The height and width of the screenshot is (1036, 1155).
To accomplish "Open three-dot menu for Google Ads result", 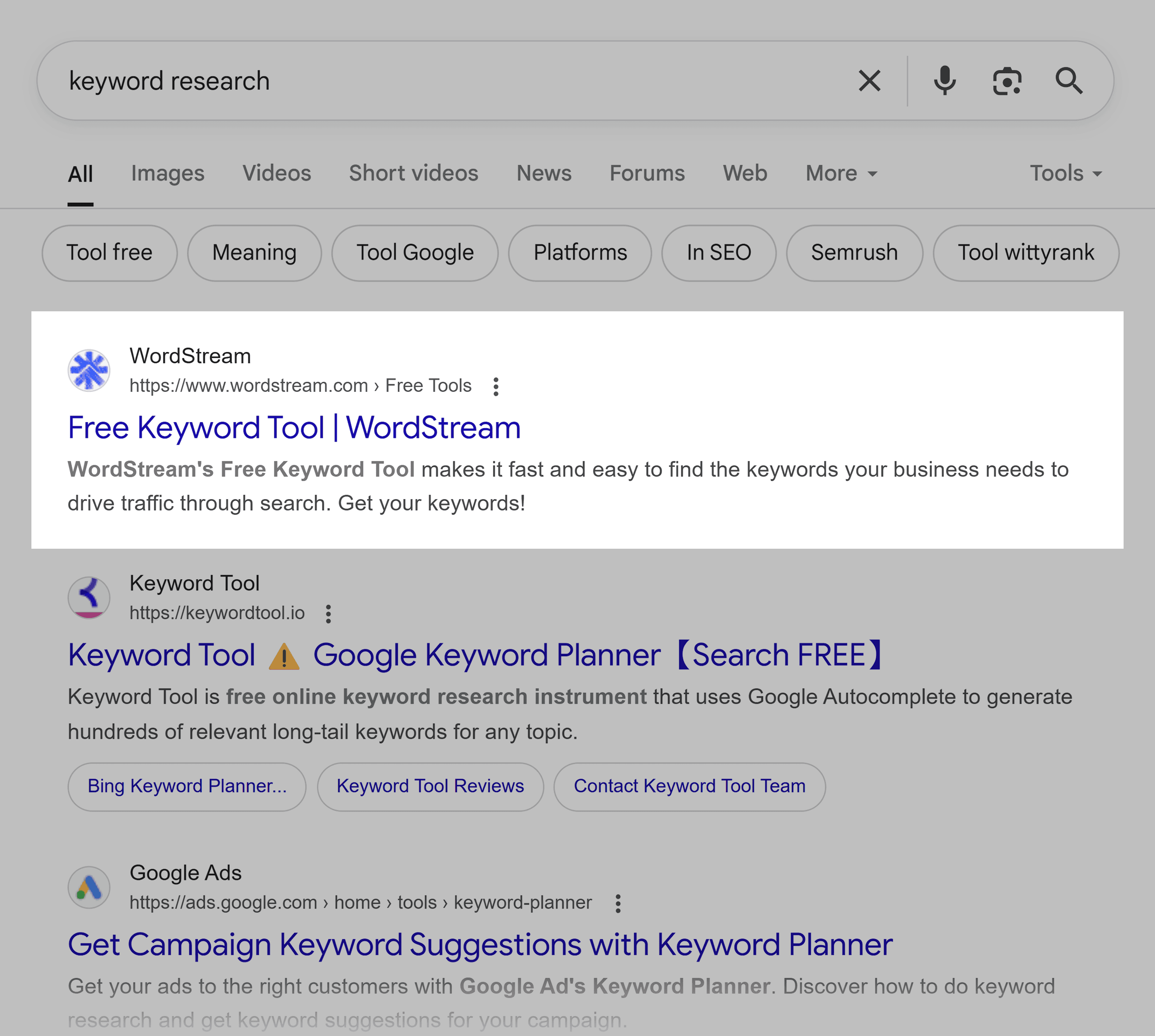I will [618, 903].
